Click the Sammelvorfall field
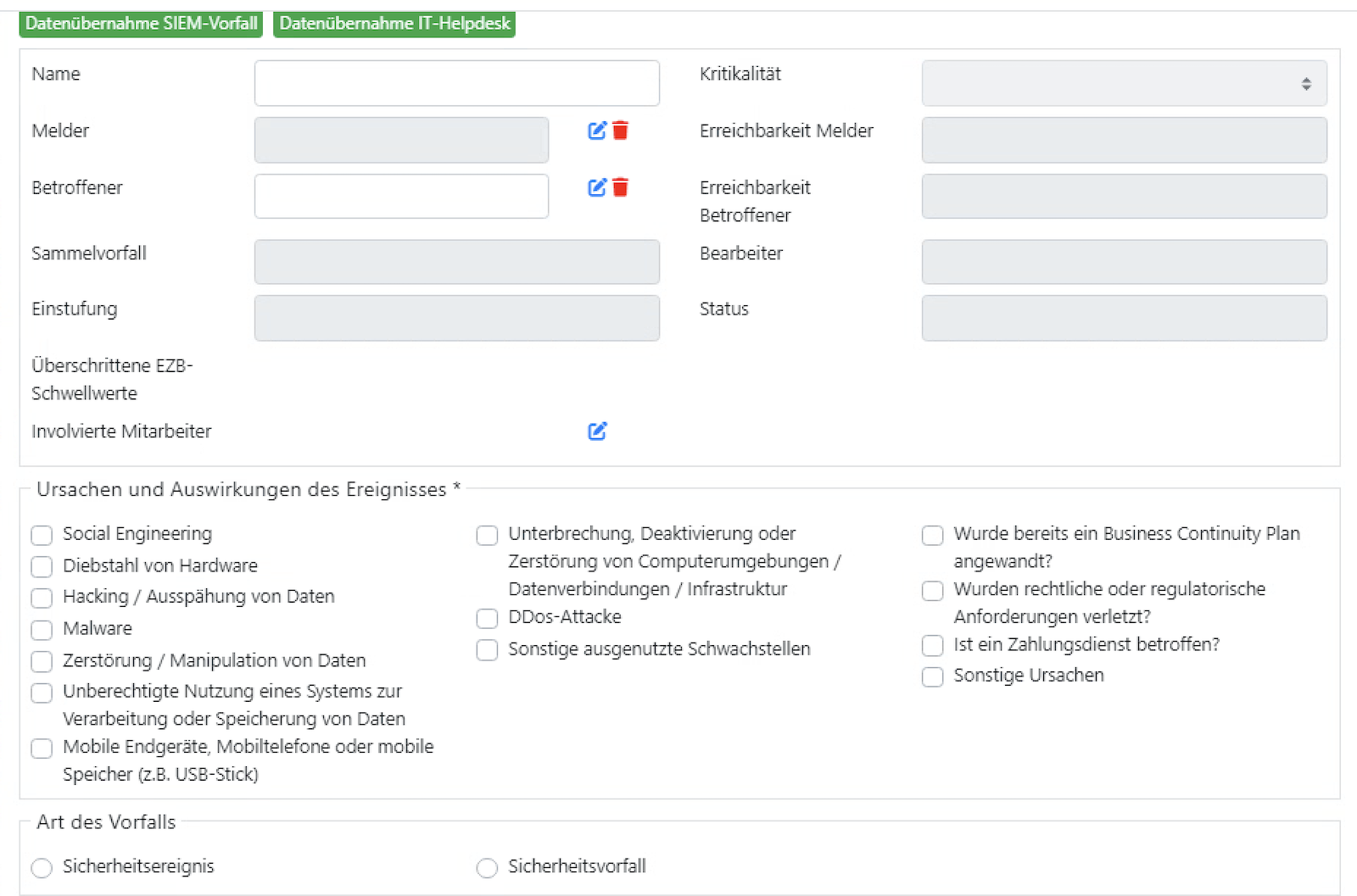1357x896 pixels. pos(456,262)
